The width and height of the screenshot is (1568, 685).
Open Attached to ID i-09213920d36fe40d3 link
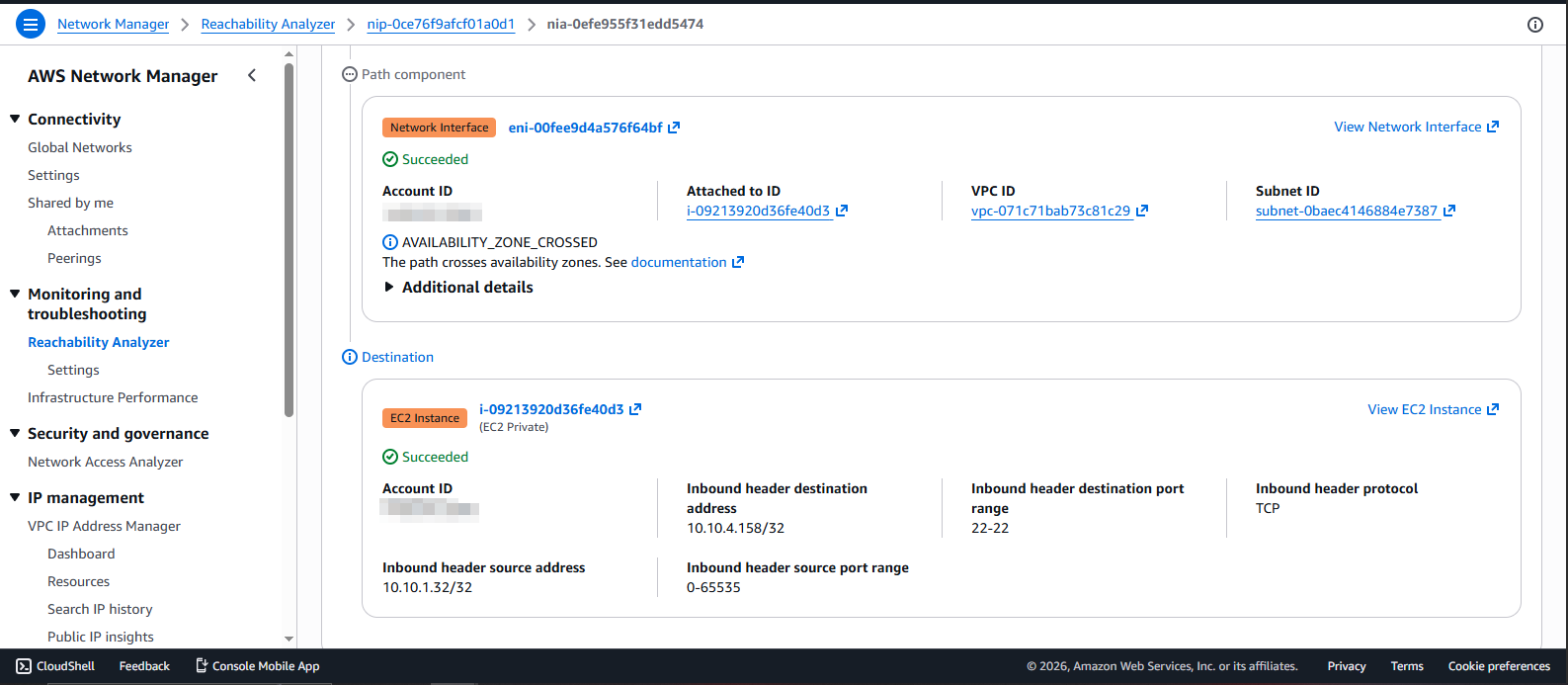tap(758, 211)
